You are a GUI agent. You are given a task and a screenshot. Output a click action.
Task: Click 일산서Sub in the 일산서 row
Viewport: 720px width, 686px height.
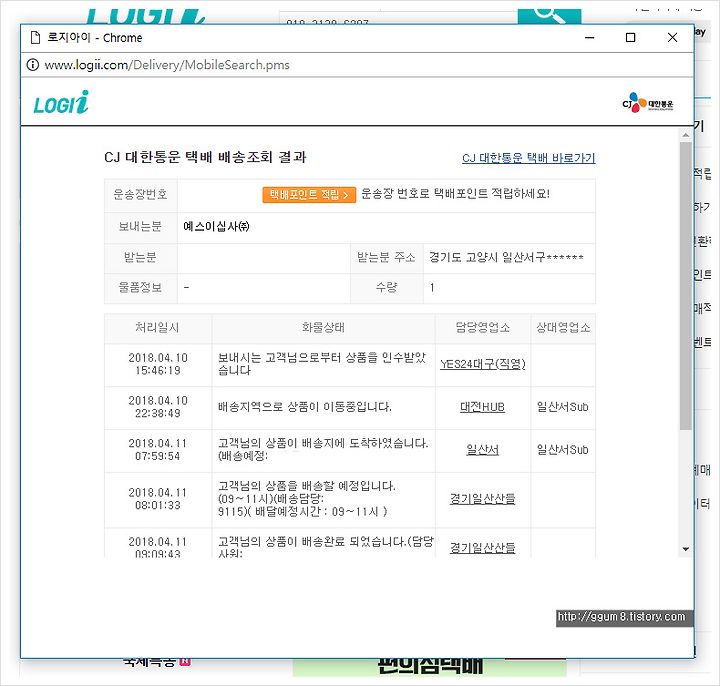(x=563, y=450)
